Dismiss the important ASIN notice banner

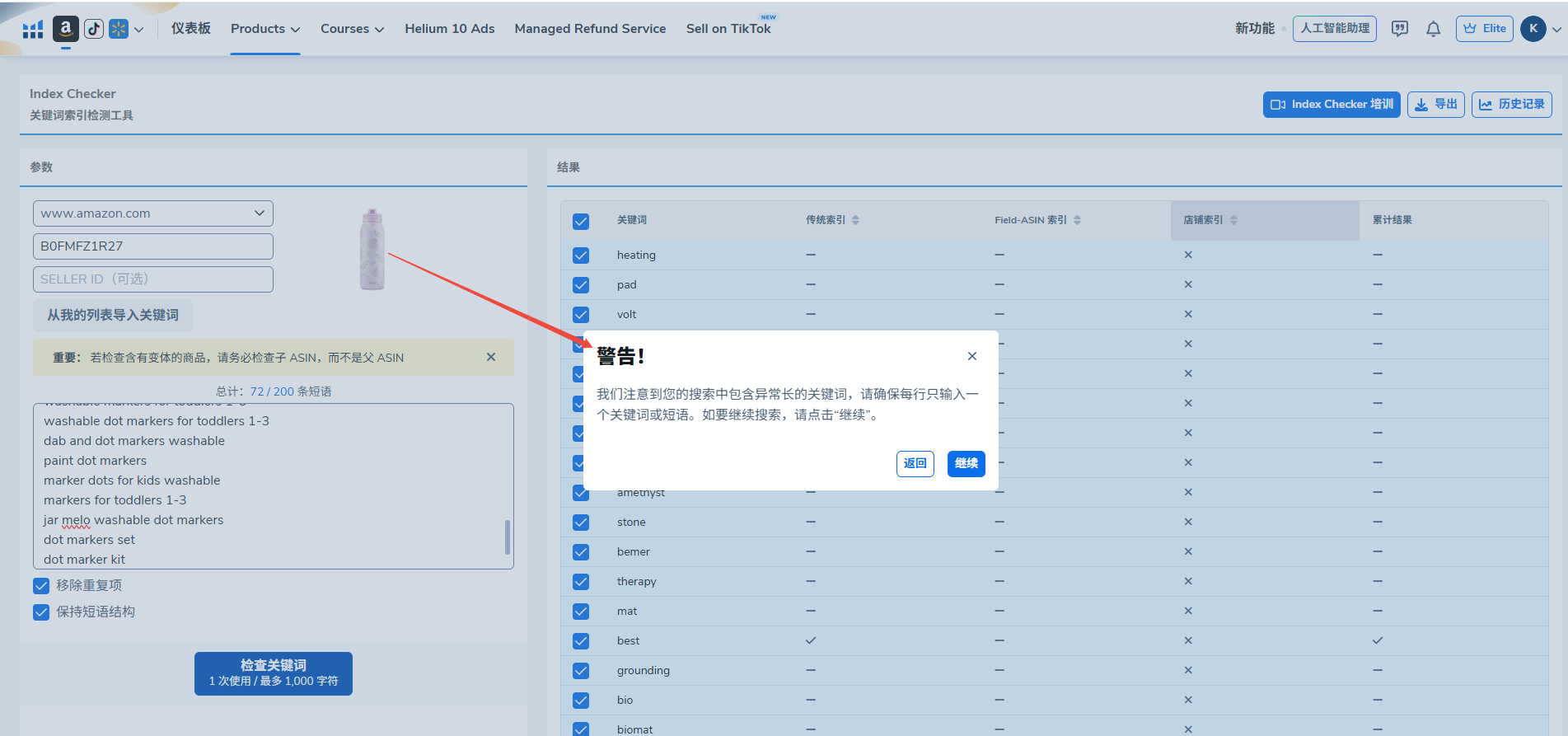491,357
